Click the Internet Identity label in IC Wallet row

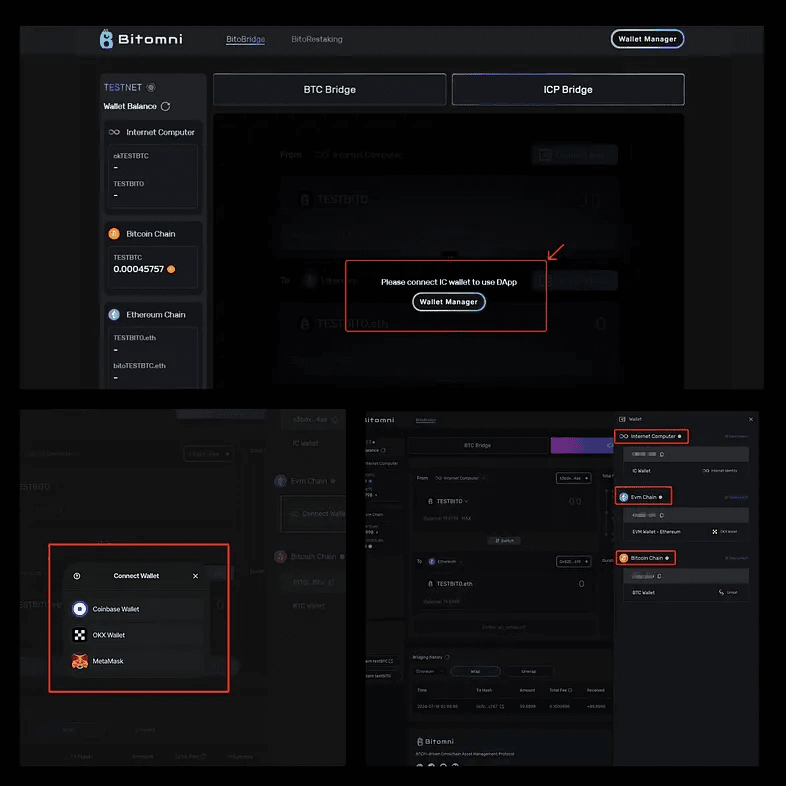[x=720, y=471]
